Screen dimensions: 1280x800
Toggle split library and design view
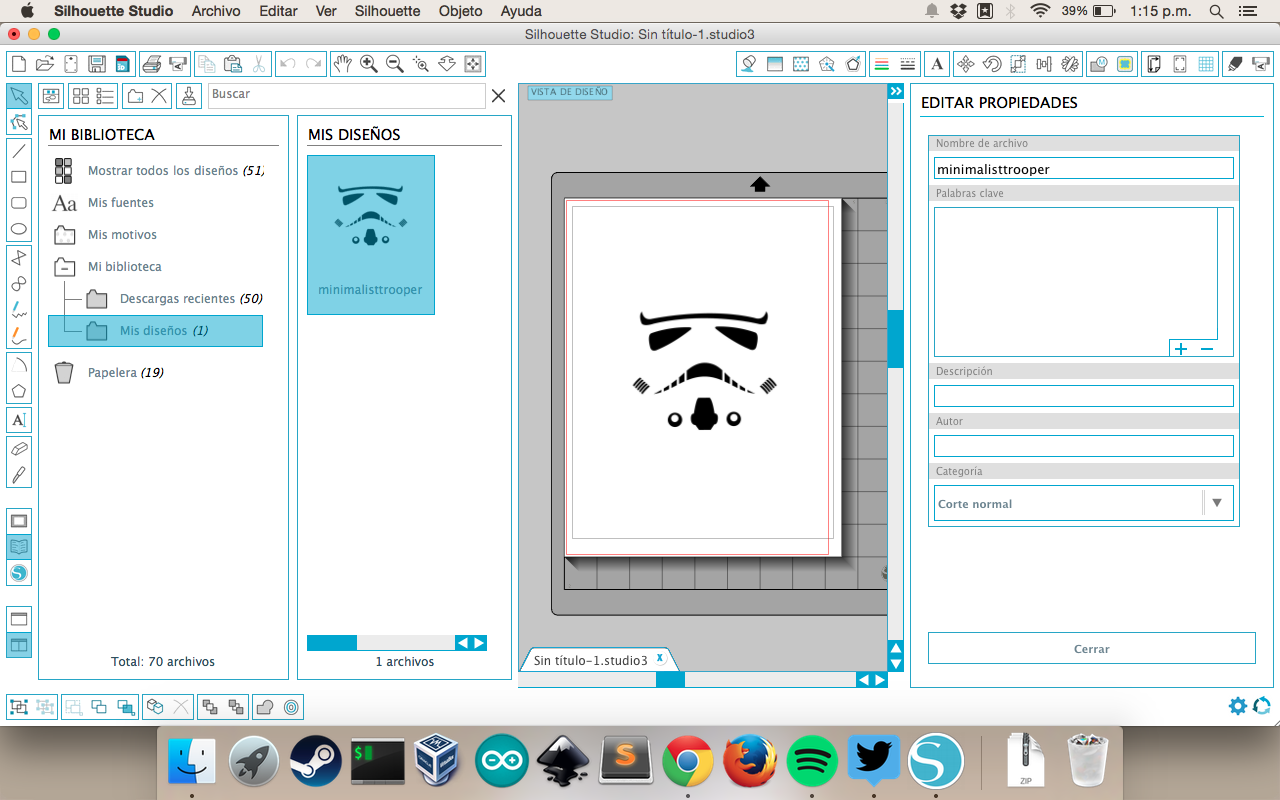18,645
